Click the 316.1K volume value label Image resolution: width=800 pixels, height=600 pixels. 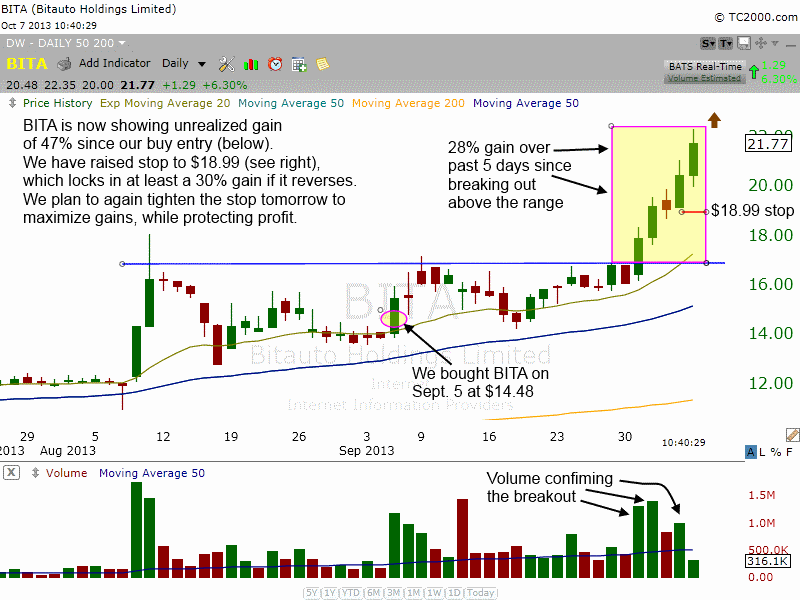767,561
